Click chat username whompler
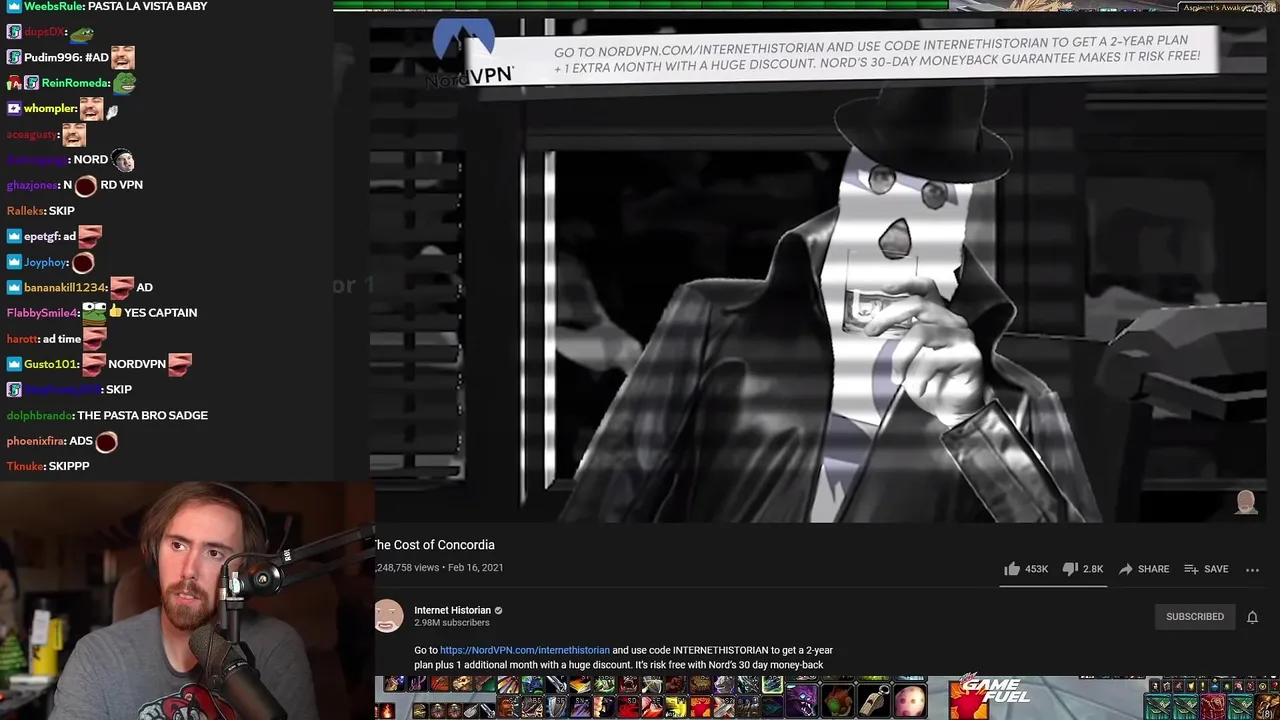Screen dimensions: 1280x720 pyautogui.click(x=49, y=108)
